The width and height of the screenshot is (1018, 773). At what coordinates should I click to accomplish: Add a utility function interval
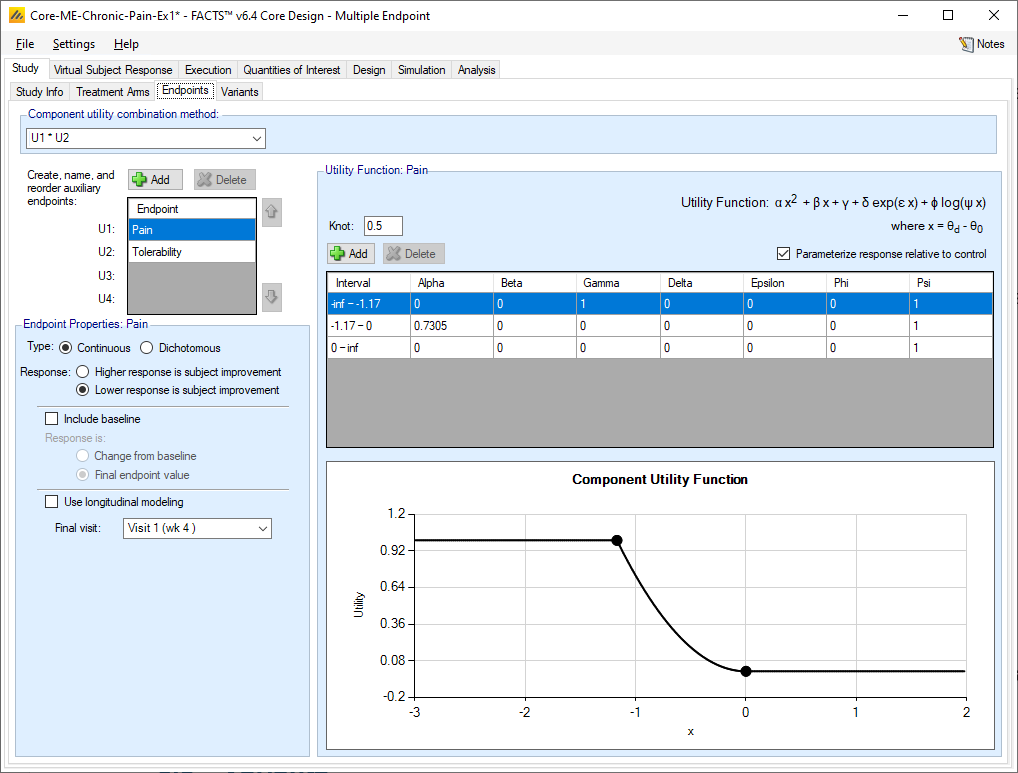click(349, 254)
